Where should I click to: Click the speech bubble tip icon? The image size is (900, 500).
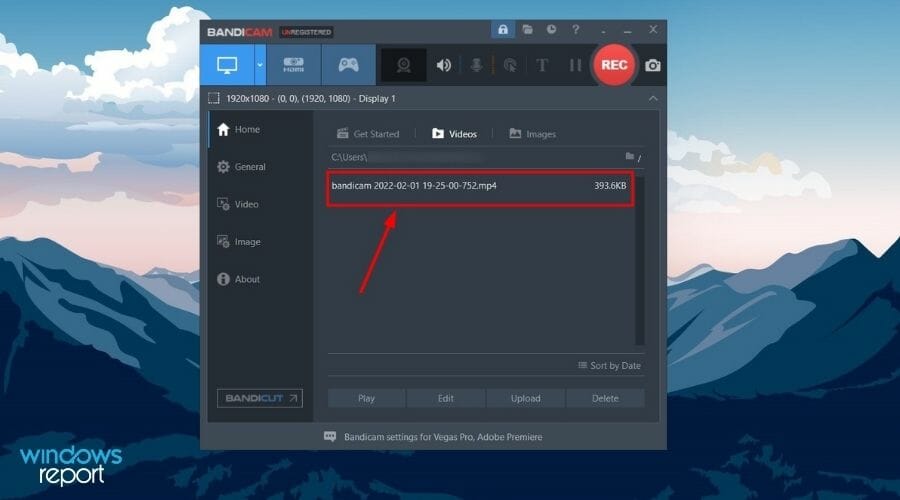pyautogui.click(x=330, y=437)
